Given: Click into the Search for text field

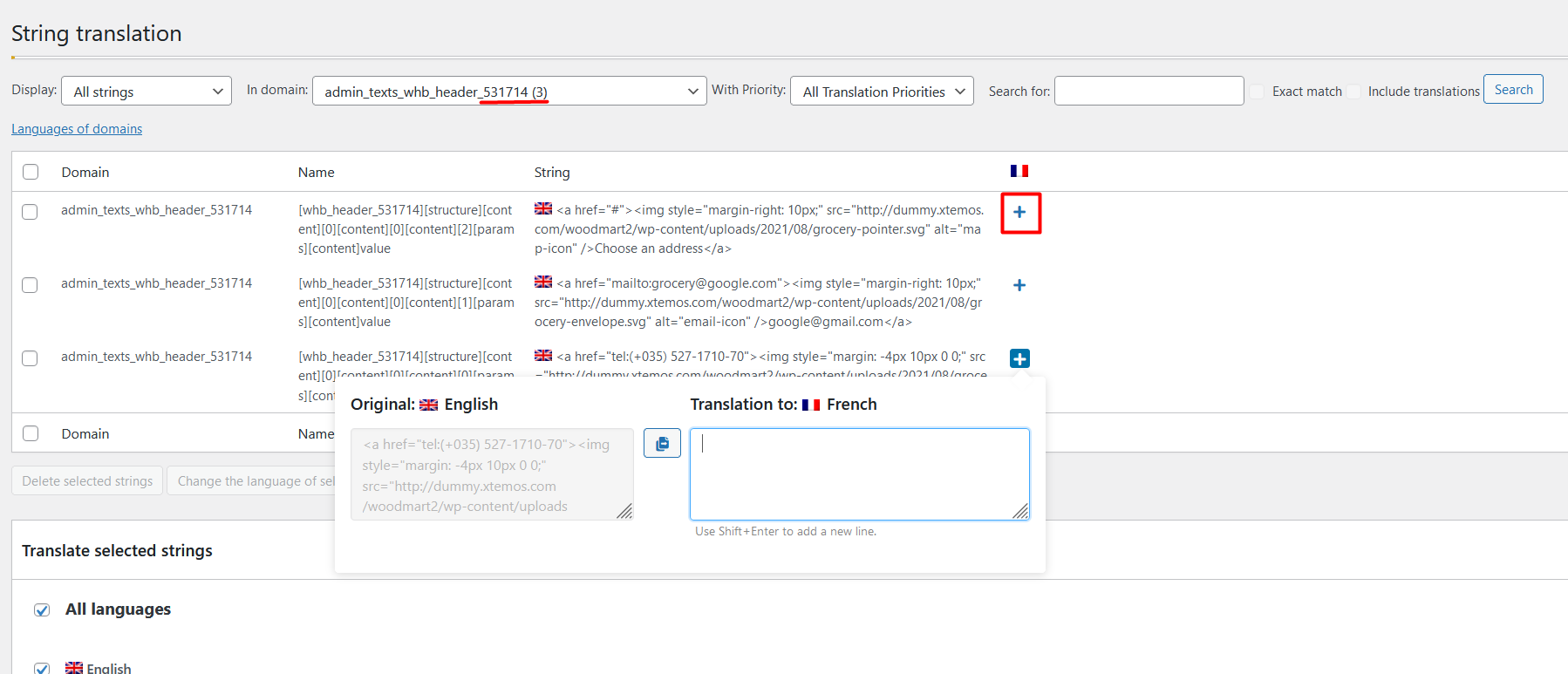Looking at the screenshot, I should coord(1149,92).
